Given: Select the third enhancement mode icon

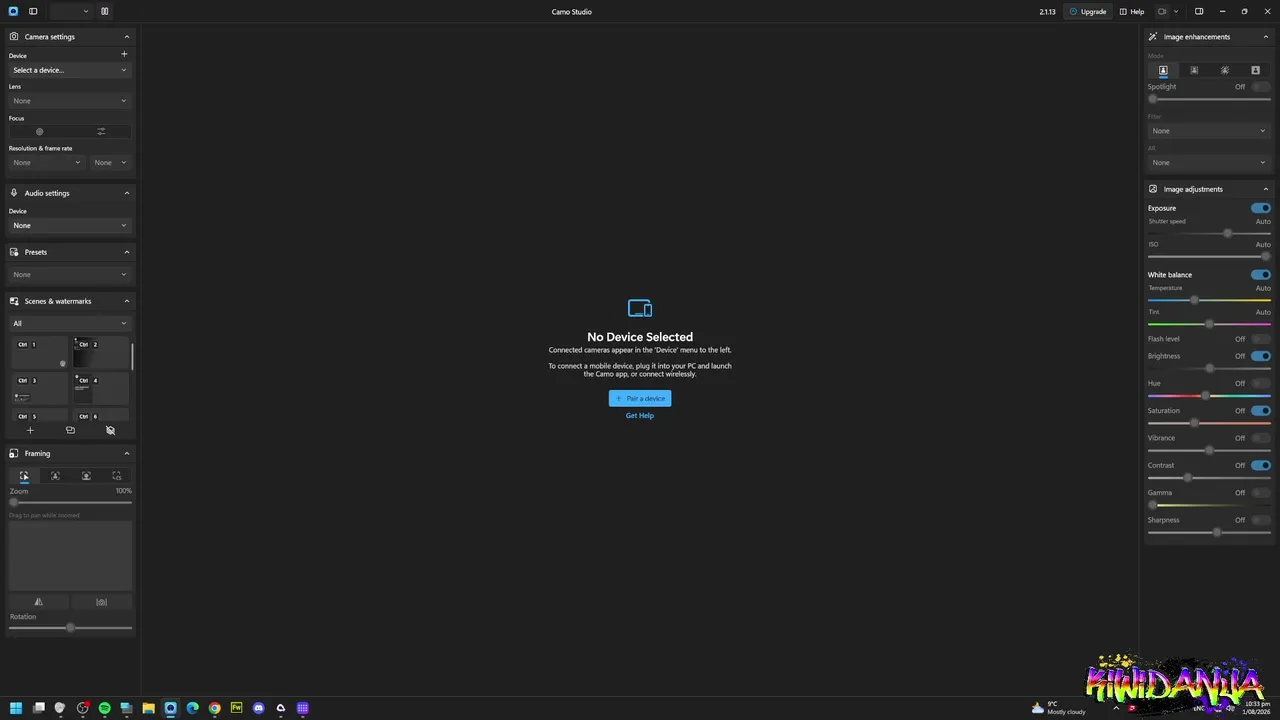Looking at the screenshot, I should tap(1225, 70).
